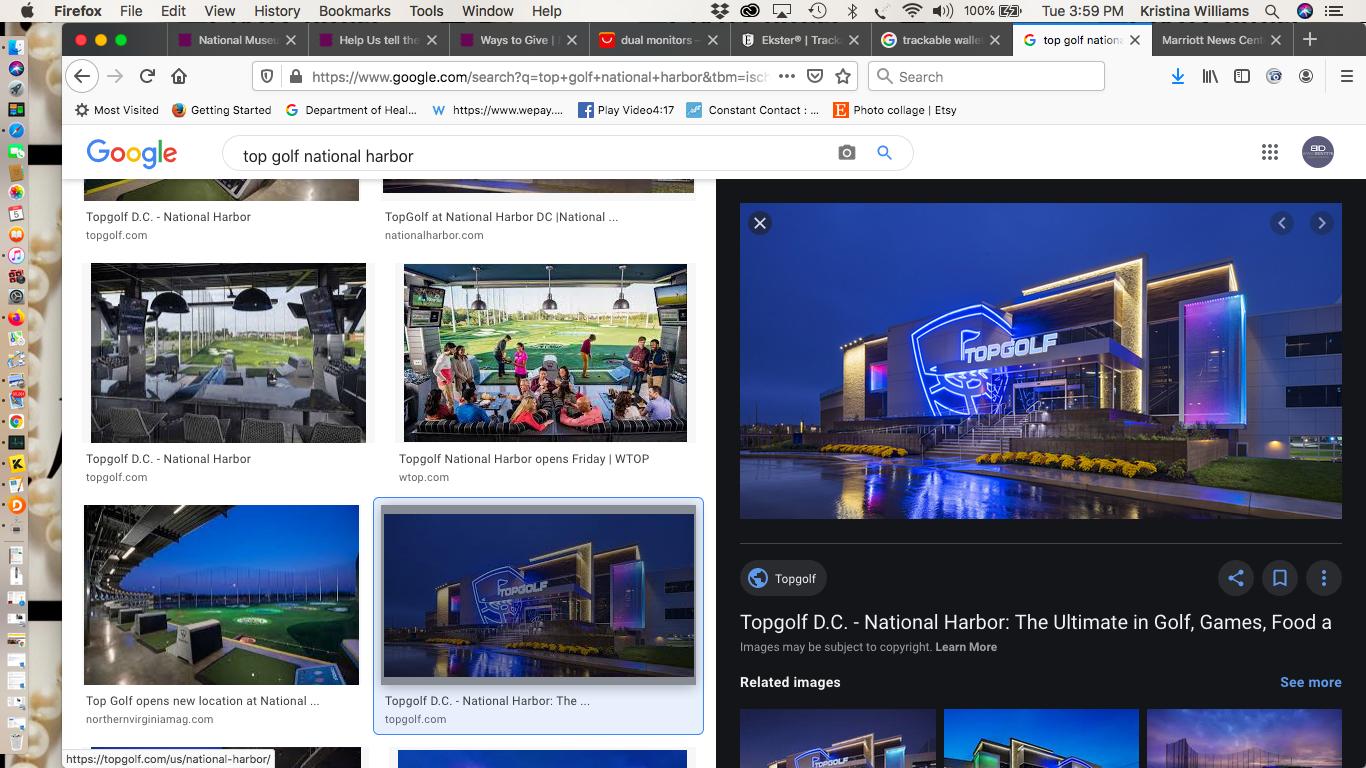Viewport: 1366px width, 768px height.
Task: Open the Tools menu
Action: [426, 11]
